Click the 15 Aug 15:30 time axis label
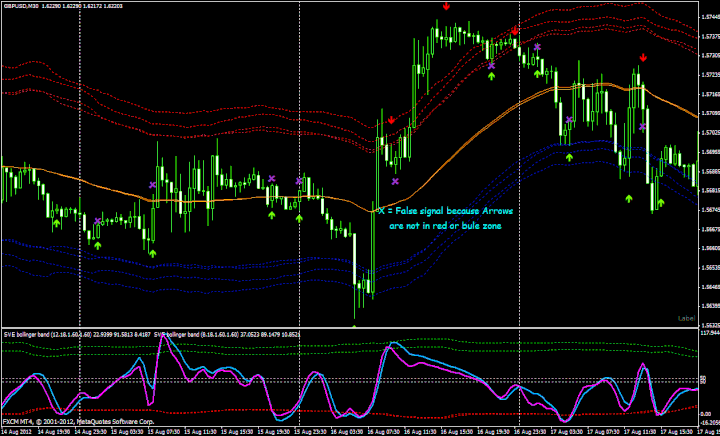720x436 pixels. (237, 432)
